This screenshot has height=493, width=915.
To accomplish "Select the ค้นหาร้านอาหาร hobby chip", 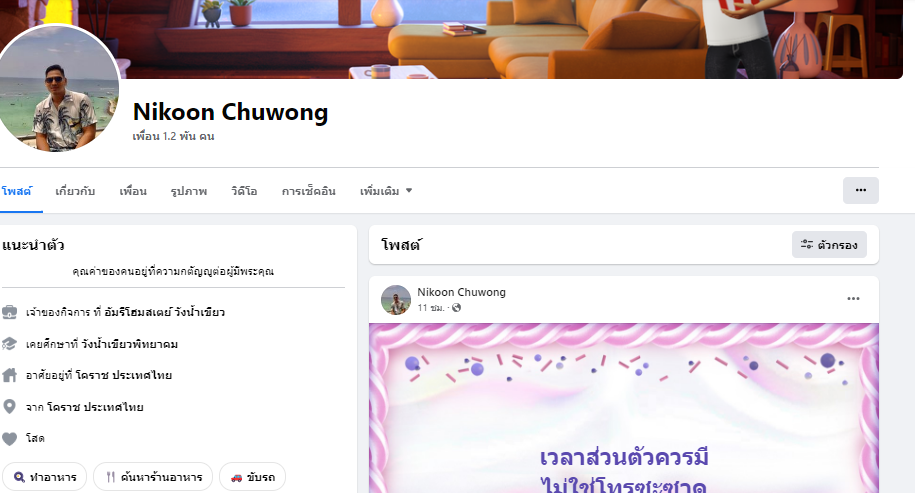I will coord(153,477).
